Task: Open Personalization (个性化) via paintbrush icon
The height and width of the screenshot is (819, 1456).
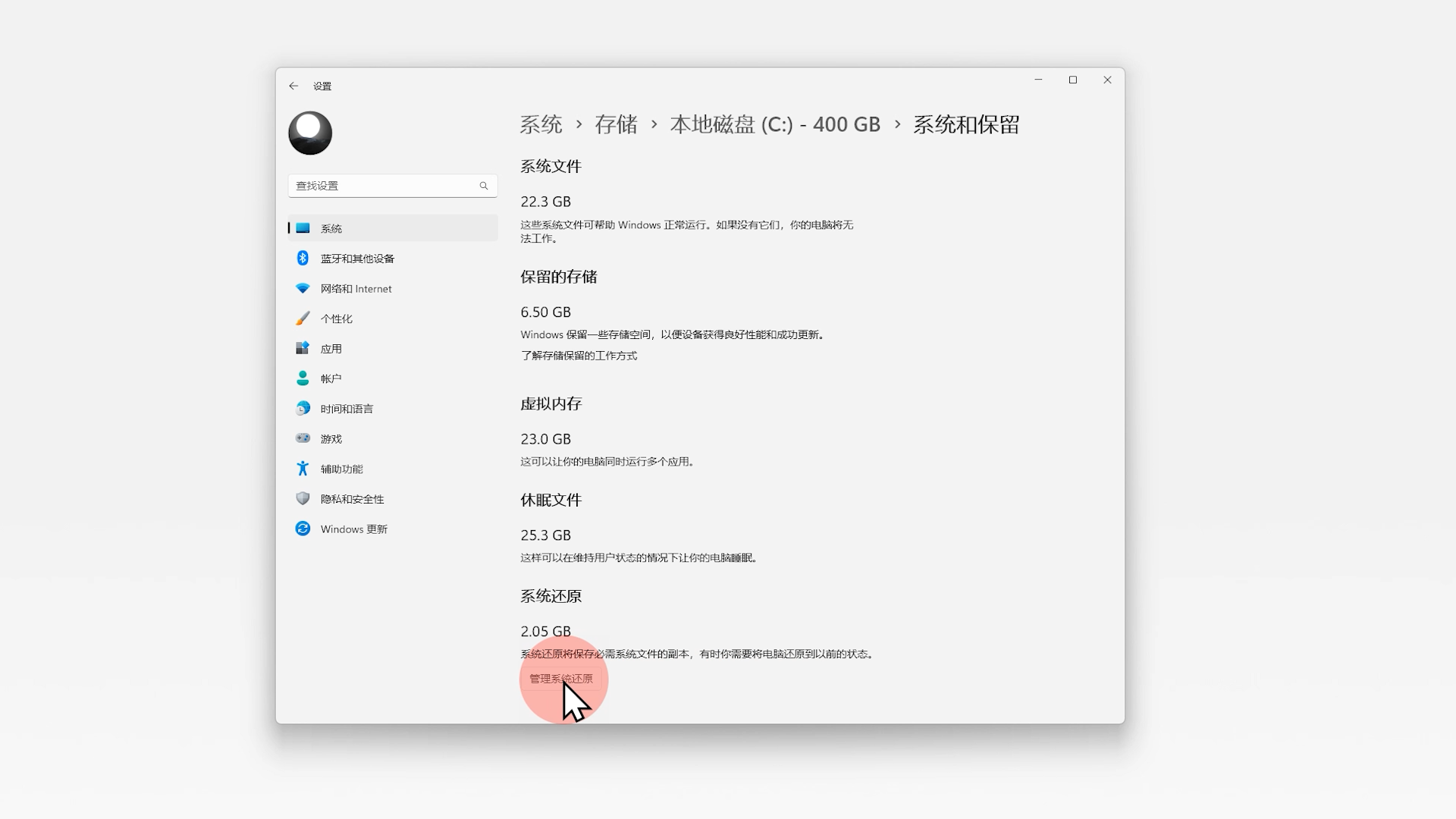Action: pos(303,318)
